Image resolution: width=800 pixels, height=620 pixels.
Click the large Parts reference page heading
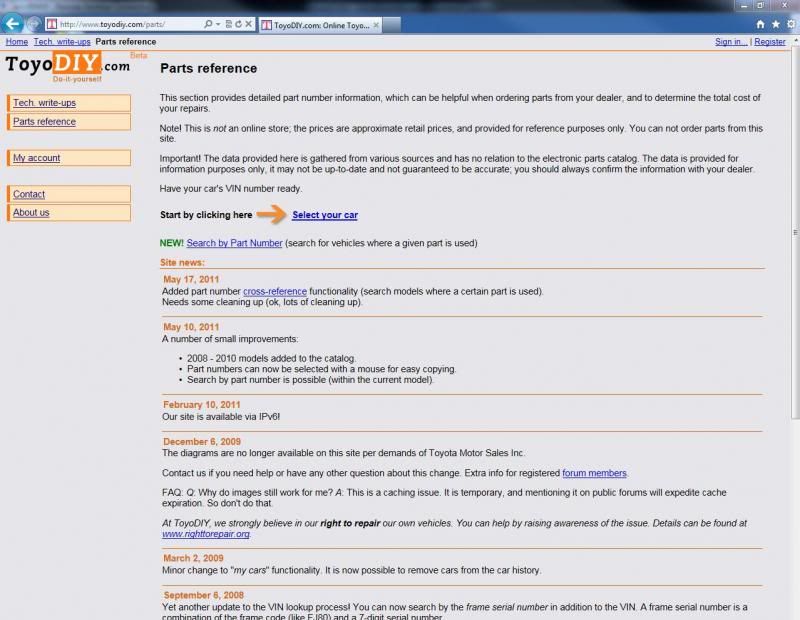pyautogui.click(x=209, y=68)
